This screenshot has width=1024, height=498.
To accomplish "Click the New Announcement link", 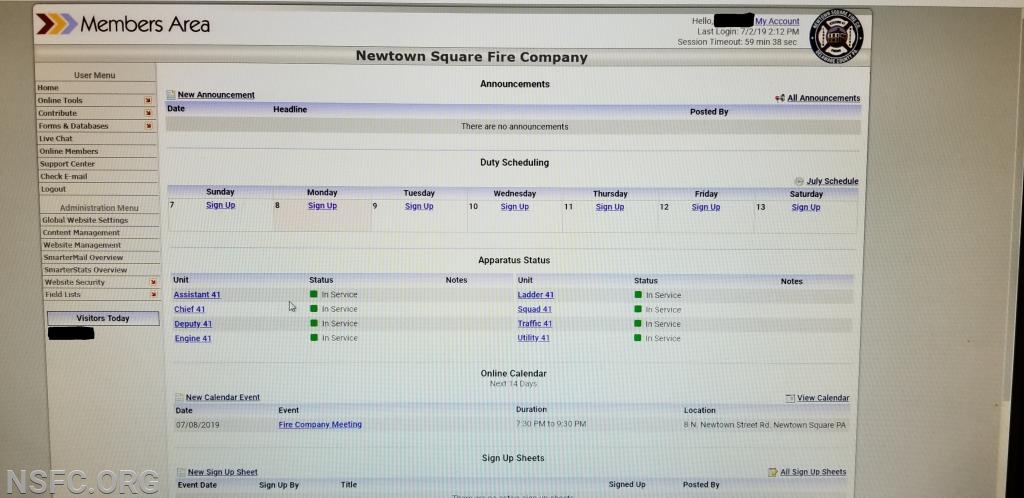I will pyautogui.click(x=216, y=95).
